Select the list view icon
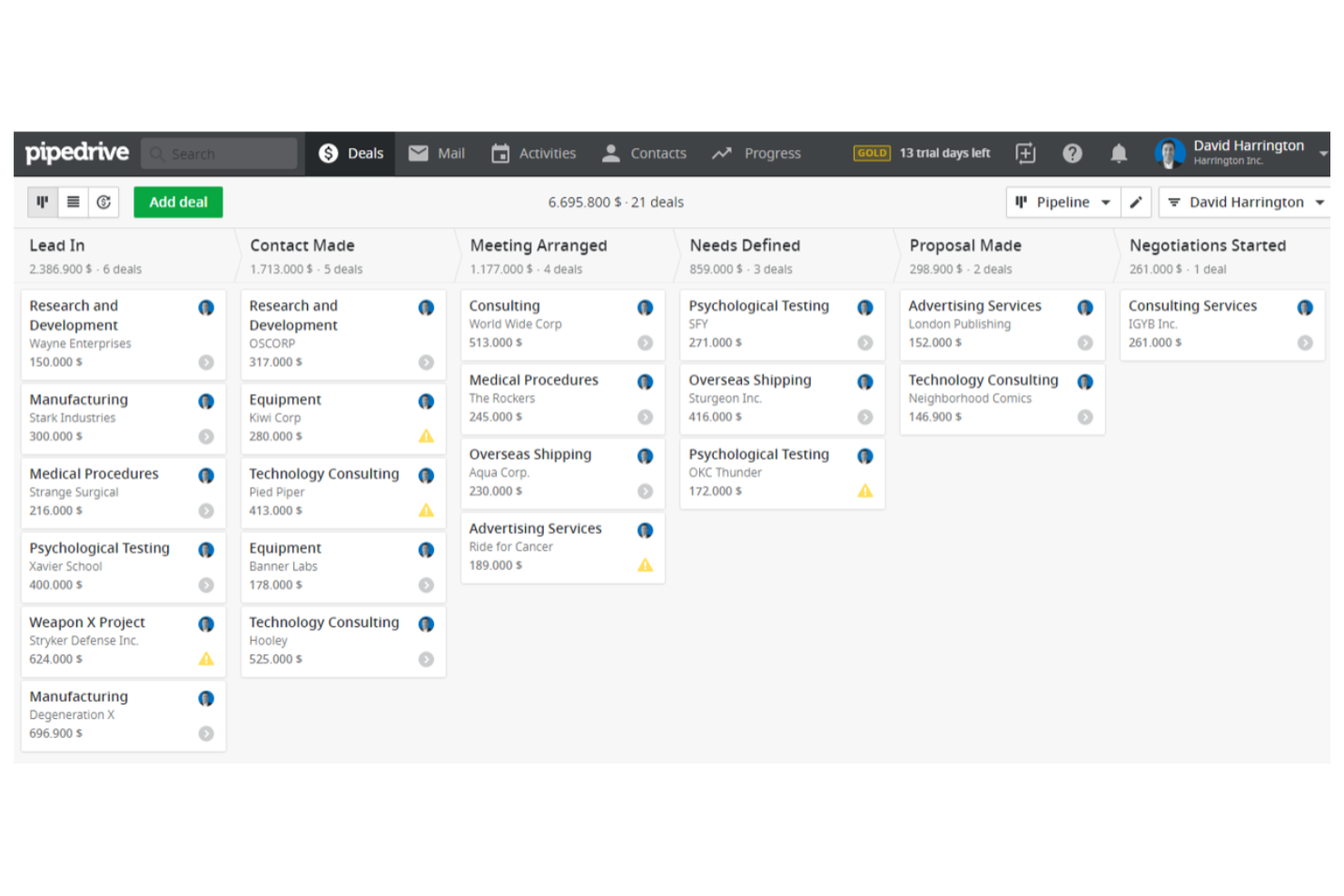The image size is (1344, 896). 73,202
